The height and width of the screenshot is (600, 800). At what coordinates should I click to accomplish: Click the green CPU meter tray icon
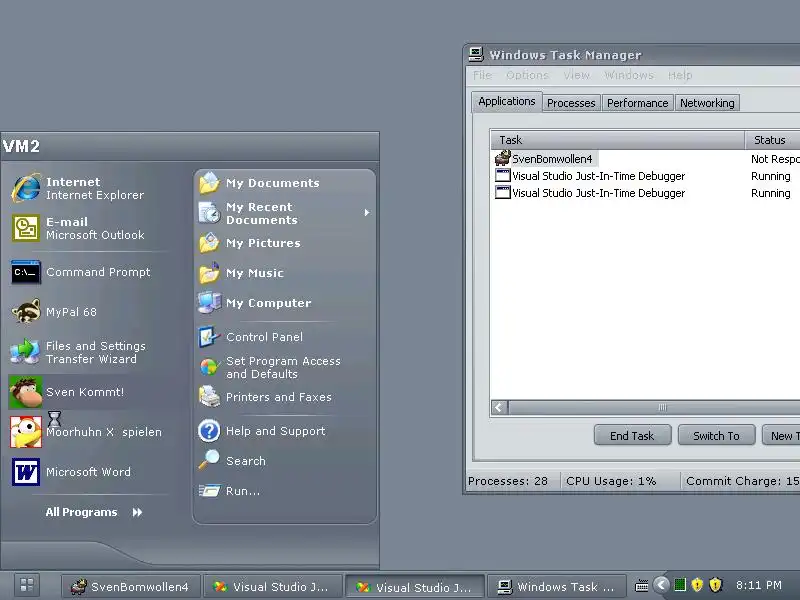(680, 585)
